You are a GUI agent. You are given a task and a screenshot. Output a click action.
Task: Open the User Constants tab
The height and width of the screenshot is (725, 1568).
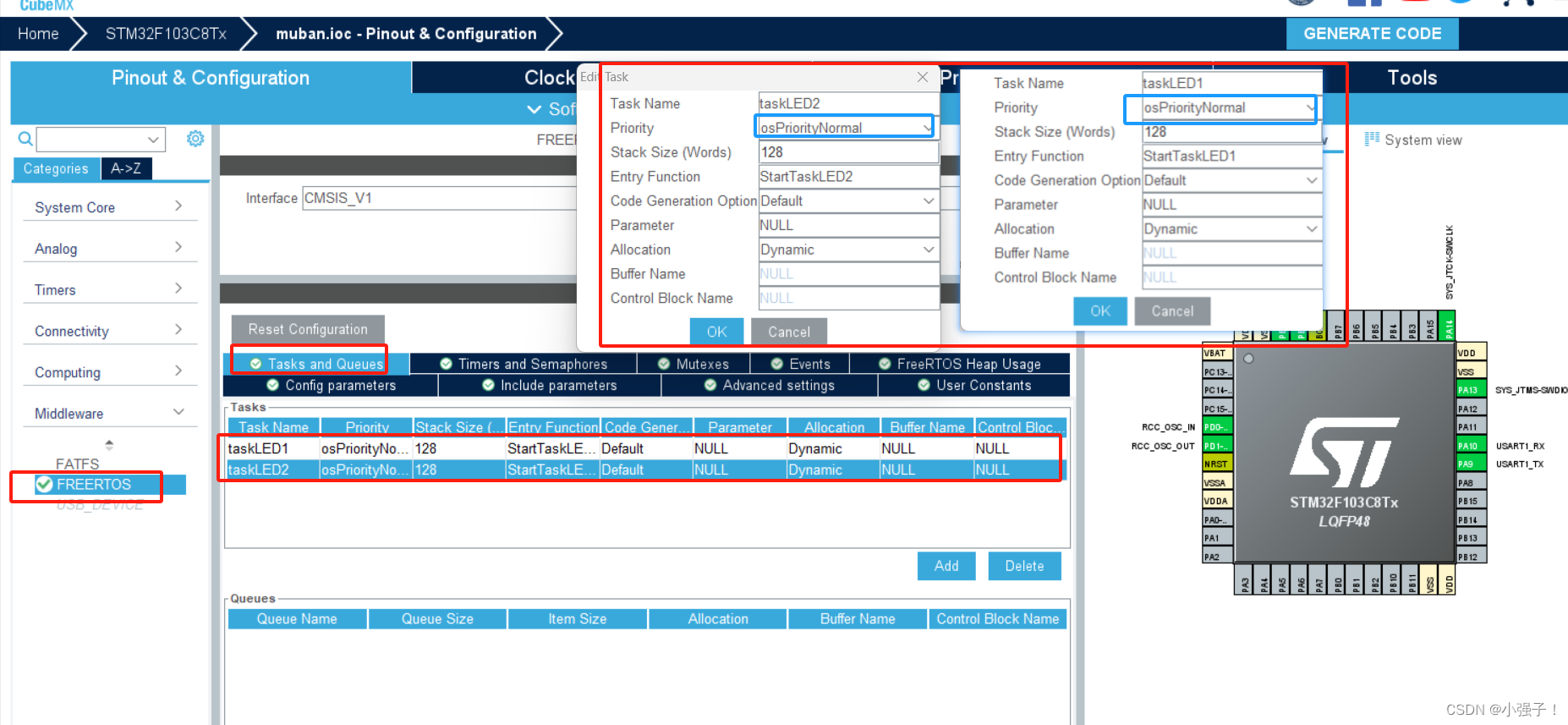click(974, 385)
